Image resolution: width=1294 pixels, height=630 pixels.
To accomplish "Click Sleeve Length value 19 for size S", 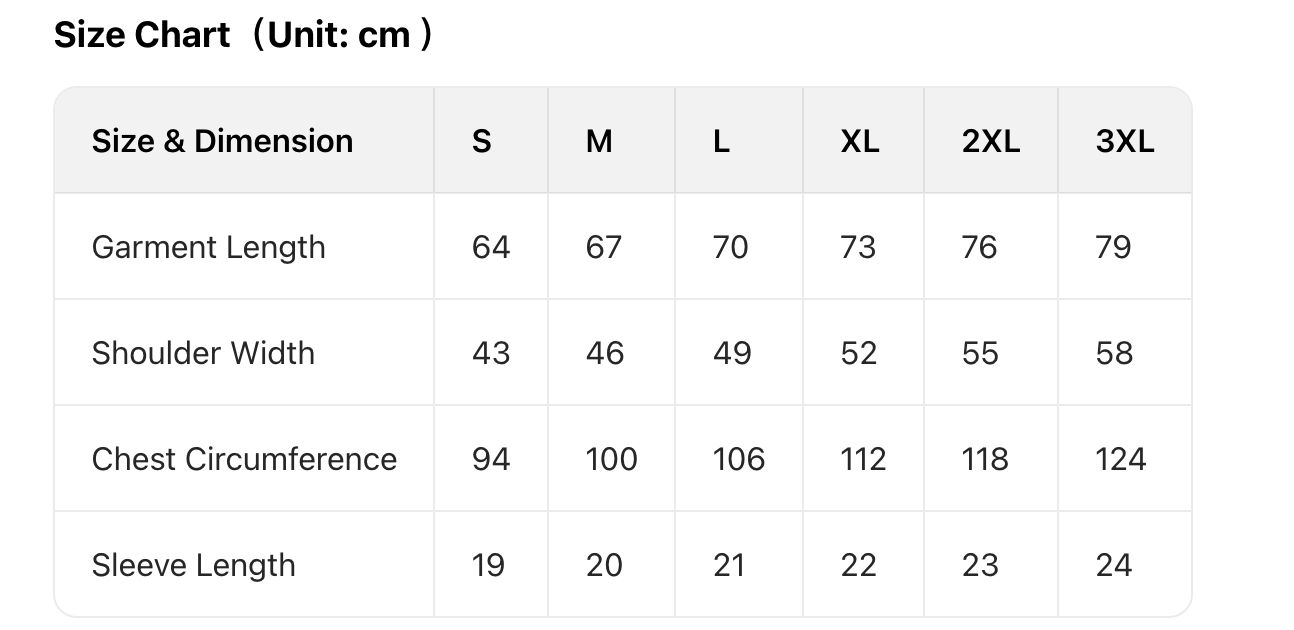I will click(488, 565).
